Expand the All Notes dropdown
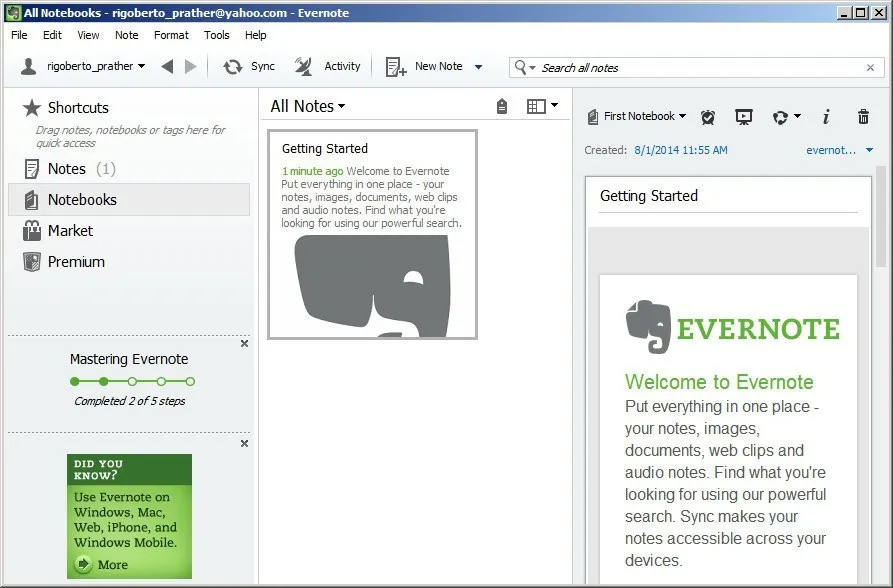The width and height of the screenshot is (893, 588). (308, 106)
